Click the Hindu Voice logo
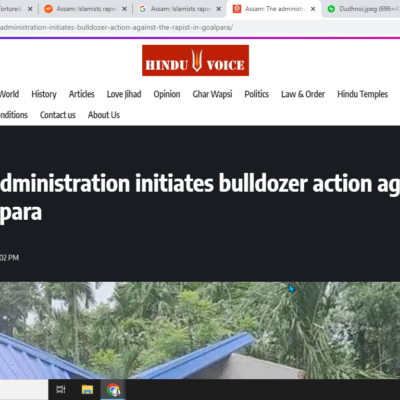Screen dimensions: 400x400 [x=195, y=61]
